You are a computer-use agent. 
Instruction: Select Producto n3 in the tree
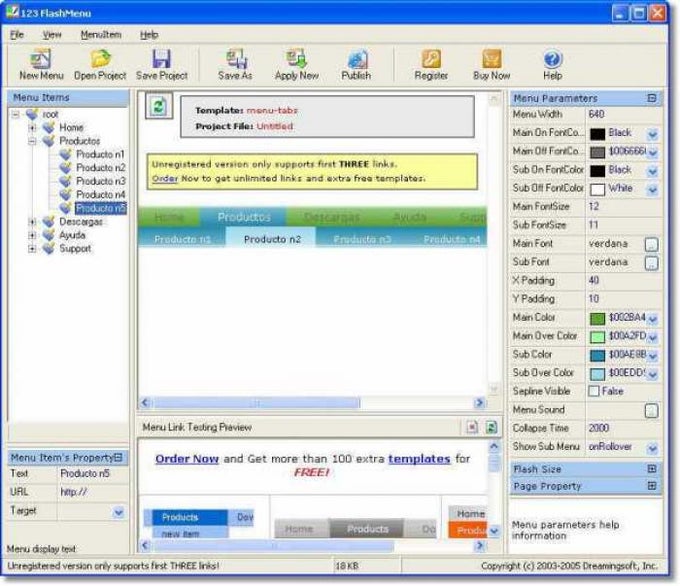click(100, 181)
